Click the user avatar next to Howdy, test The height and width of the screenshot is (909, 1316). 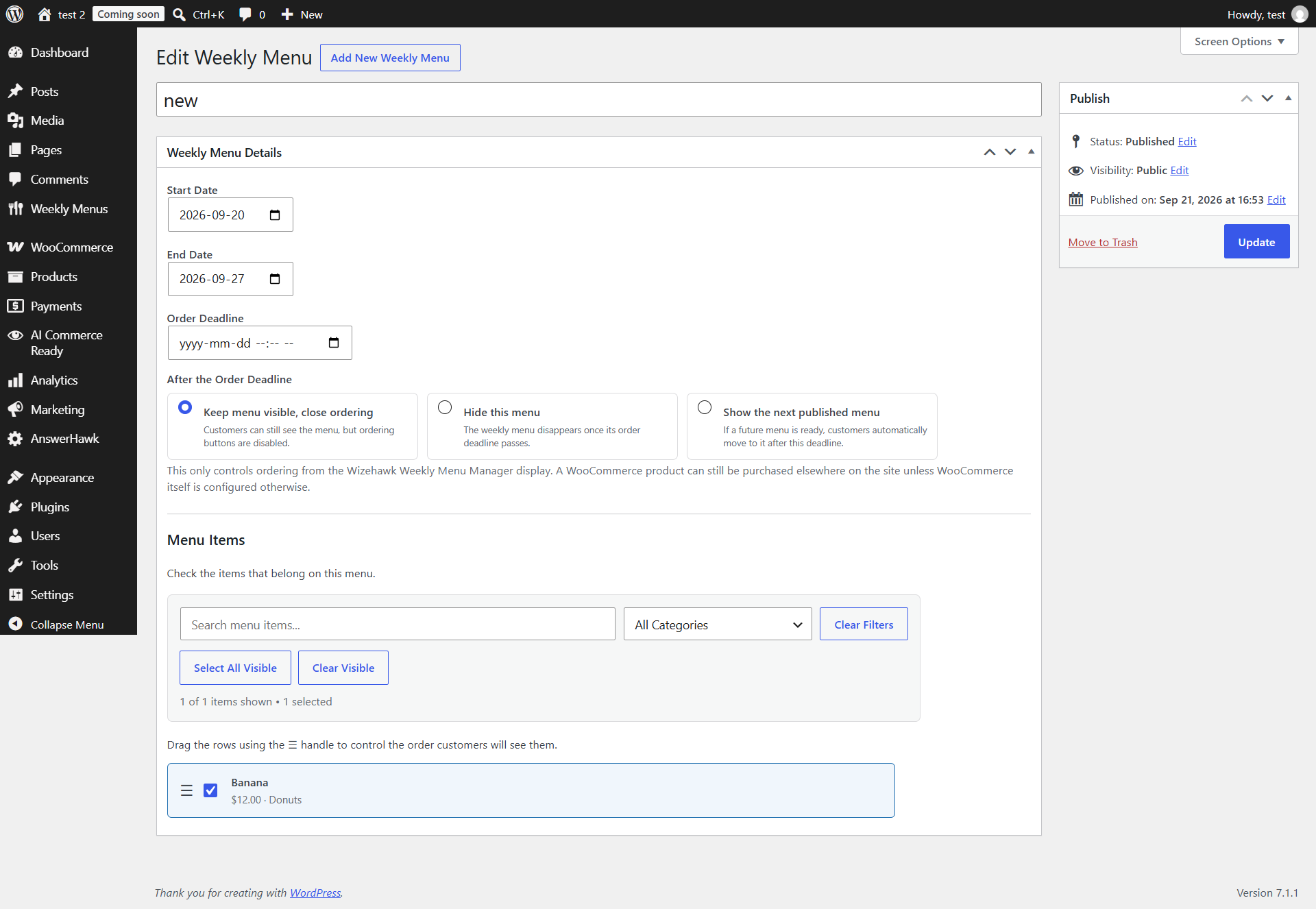(x=1300, y=14)
